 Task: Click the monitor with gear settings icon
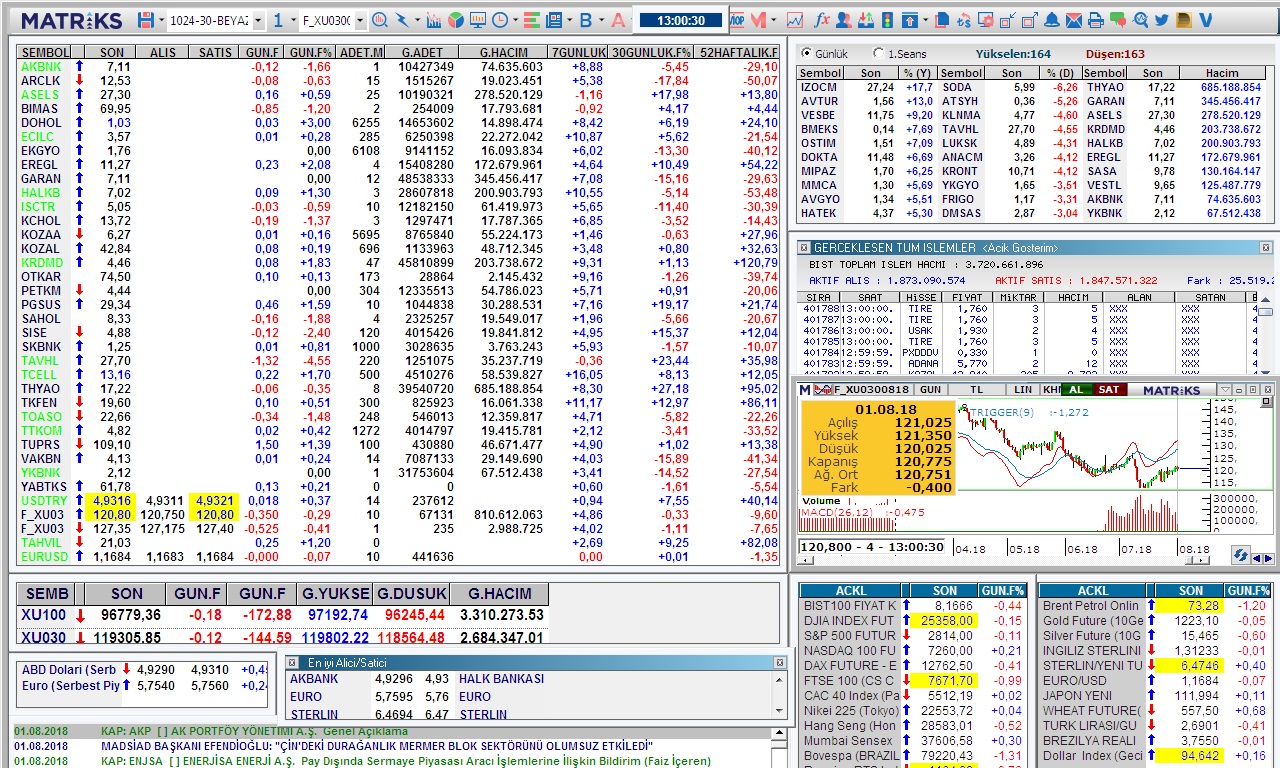[x=986, y=20]
